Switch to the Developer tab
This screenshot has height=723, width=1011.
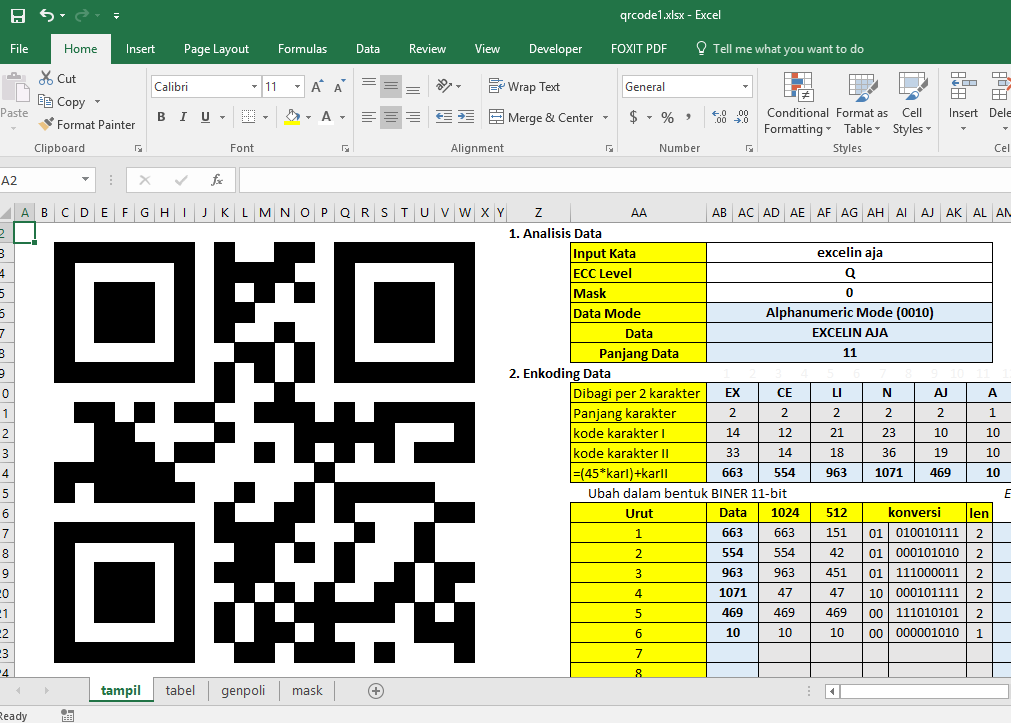coord(555,49)
